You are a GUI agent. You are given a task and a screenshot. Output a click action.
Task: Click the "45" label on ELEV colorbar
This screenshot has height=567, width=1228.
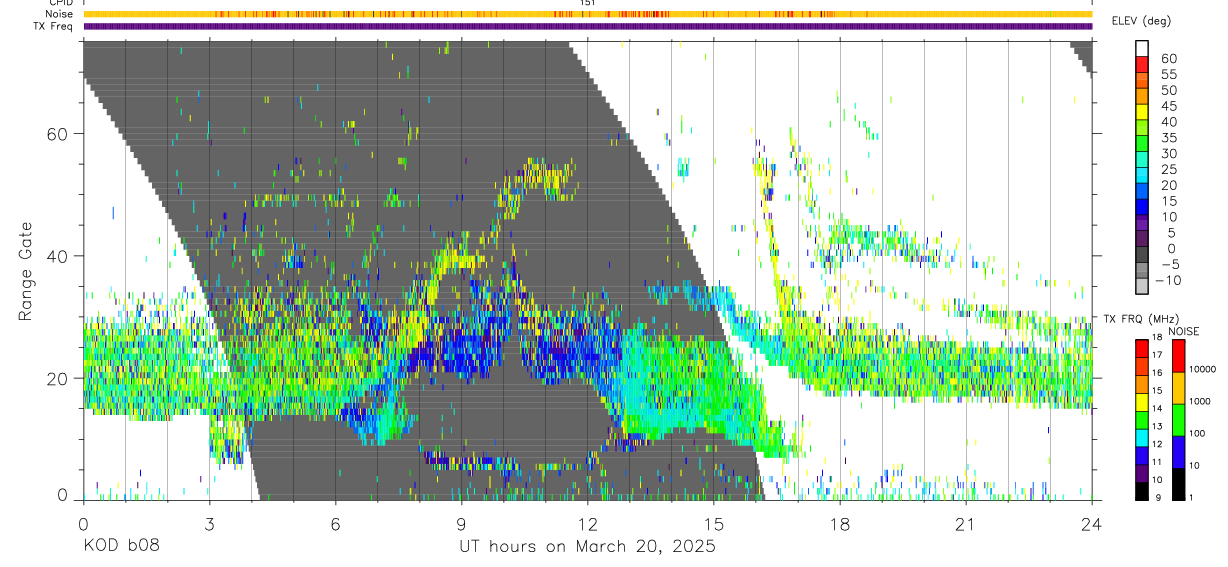pyautogui.click(x=1169, y=106)
